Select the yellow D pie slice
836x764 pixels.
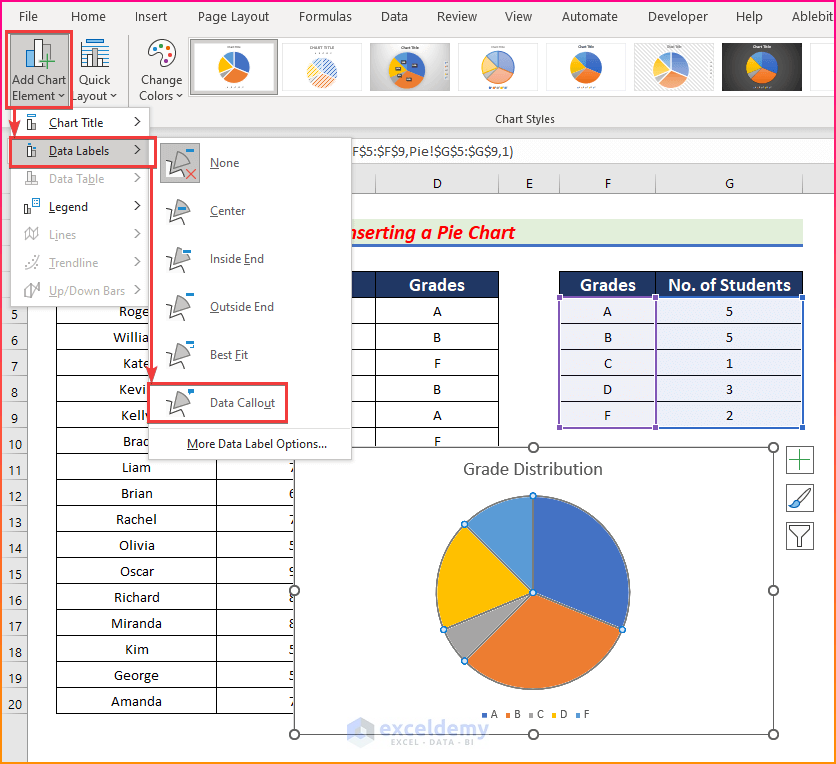coord(475,578)
